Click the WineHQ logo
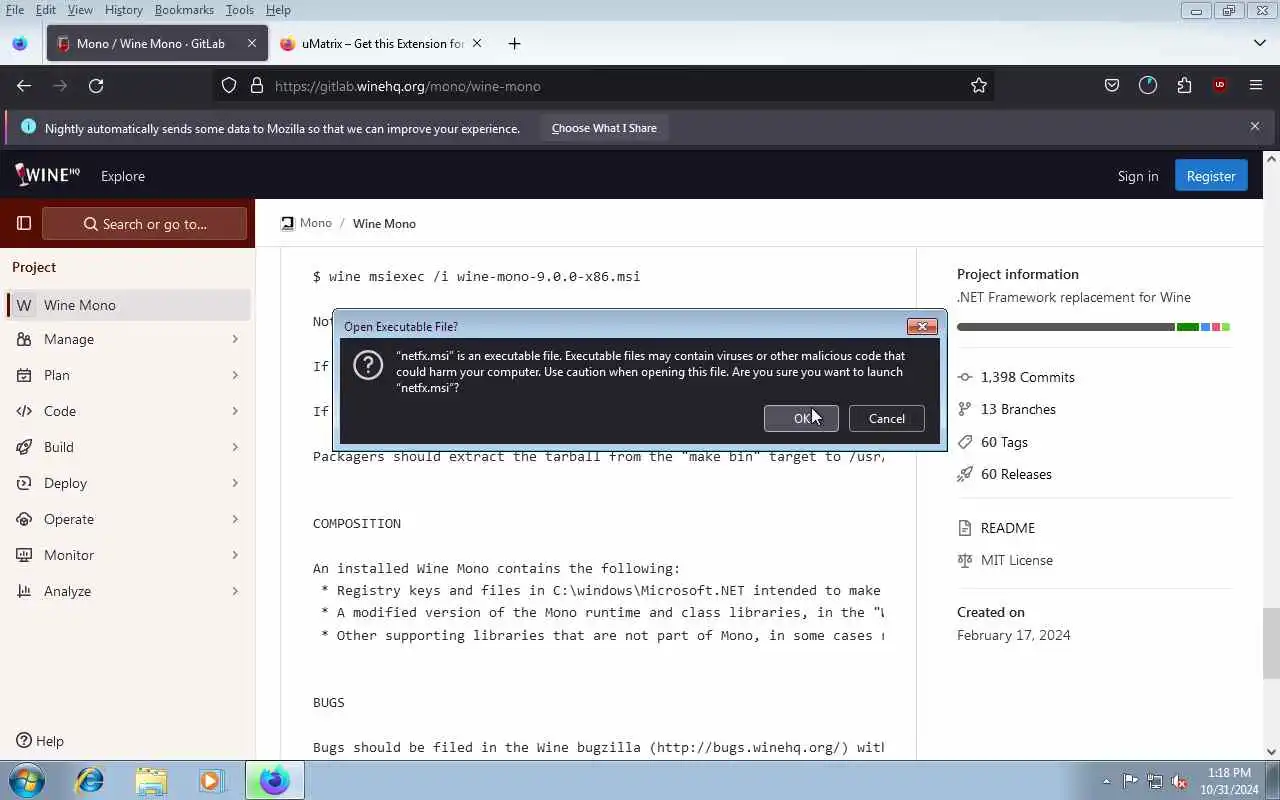This screenshot has height=800, width=1280. [47, 175]
